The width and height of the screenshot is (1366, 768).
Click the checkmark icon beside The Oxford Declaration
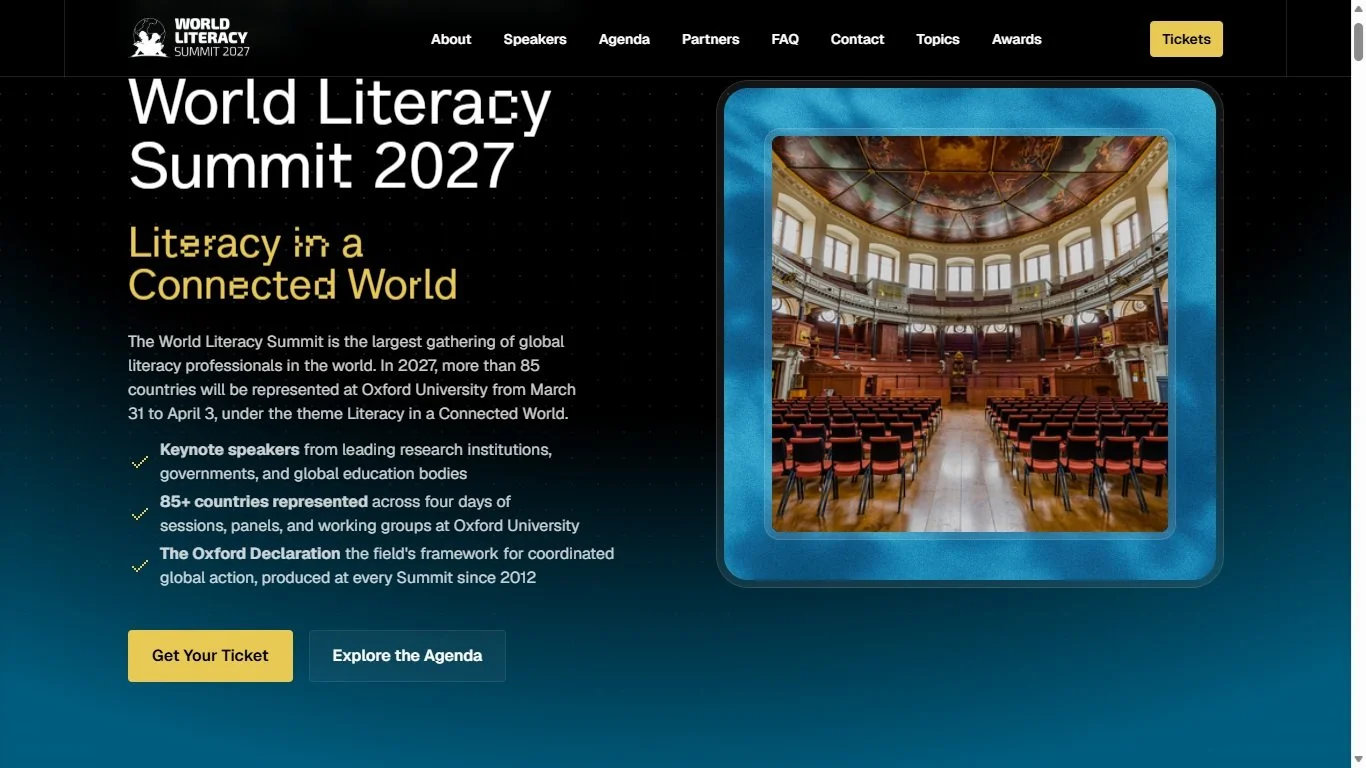coord(140,566)
